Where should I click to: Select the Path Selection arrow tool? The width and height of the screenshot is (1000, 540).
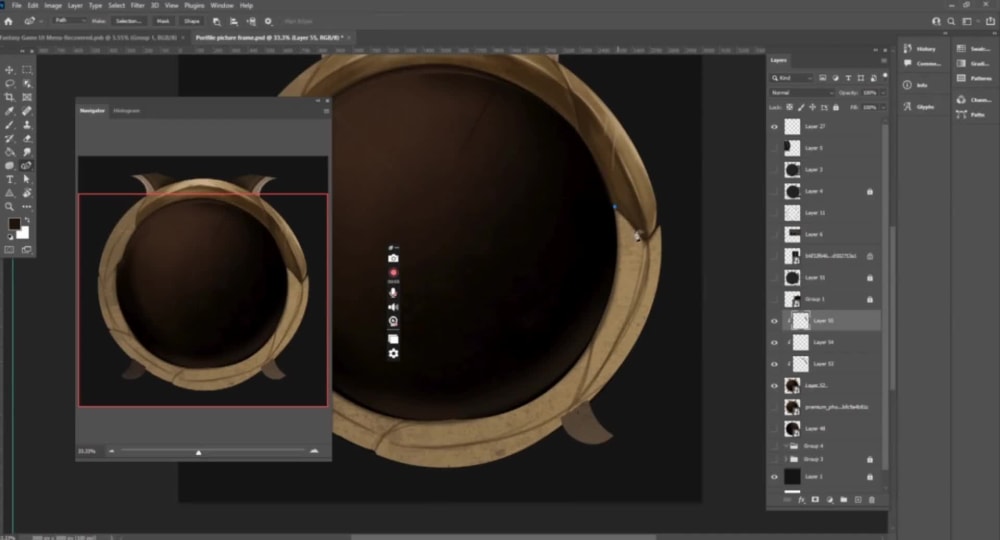(x=27, y=180)
